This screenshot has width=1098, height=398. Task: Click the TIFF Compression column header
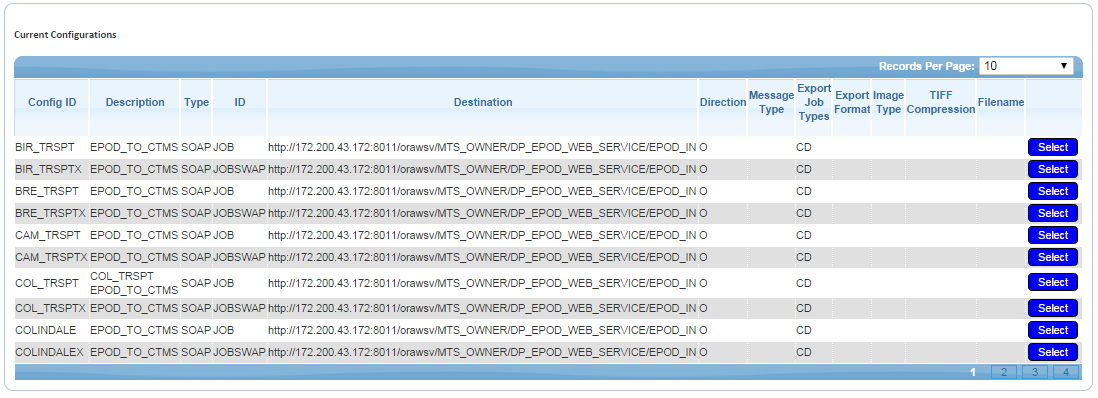click(x=941, y=102)
